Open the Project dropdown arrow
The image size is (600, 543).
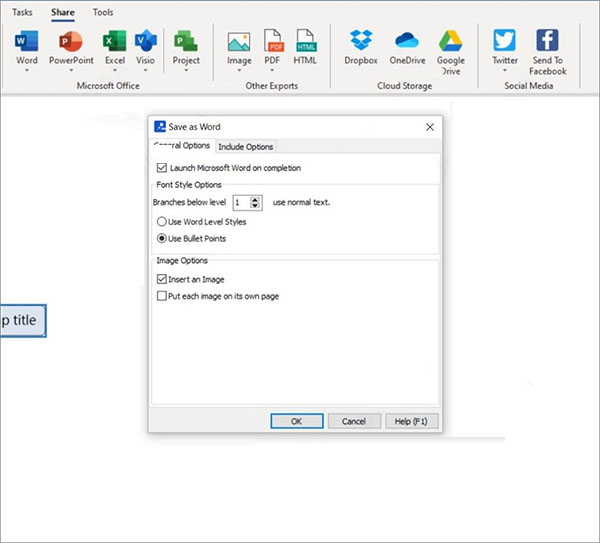tap(186, 70)
